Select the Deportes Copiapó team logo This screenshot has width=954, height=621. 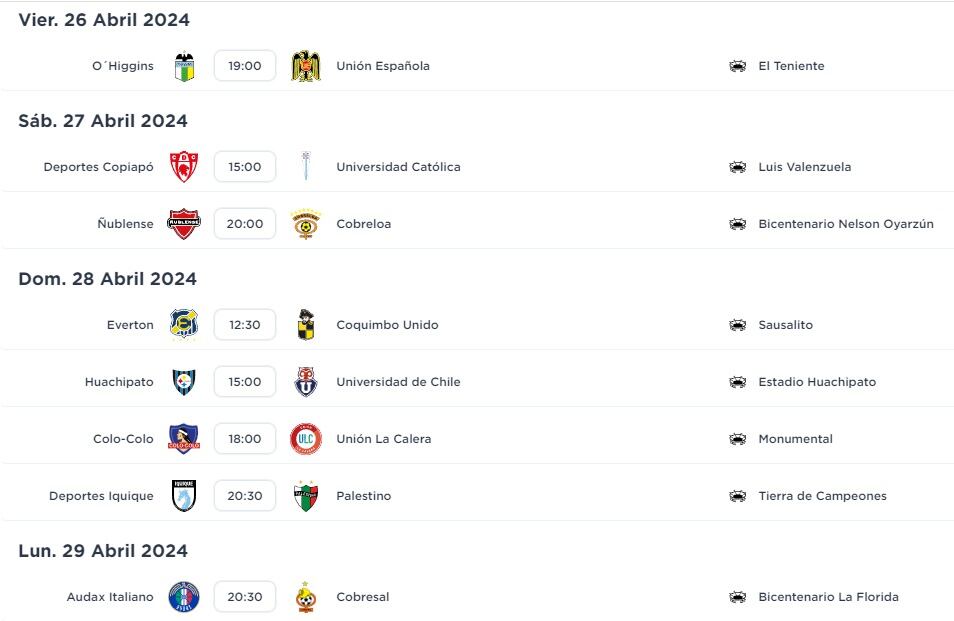pos(184,167)
